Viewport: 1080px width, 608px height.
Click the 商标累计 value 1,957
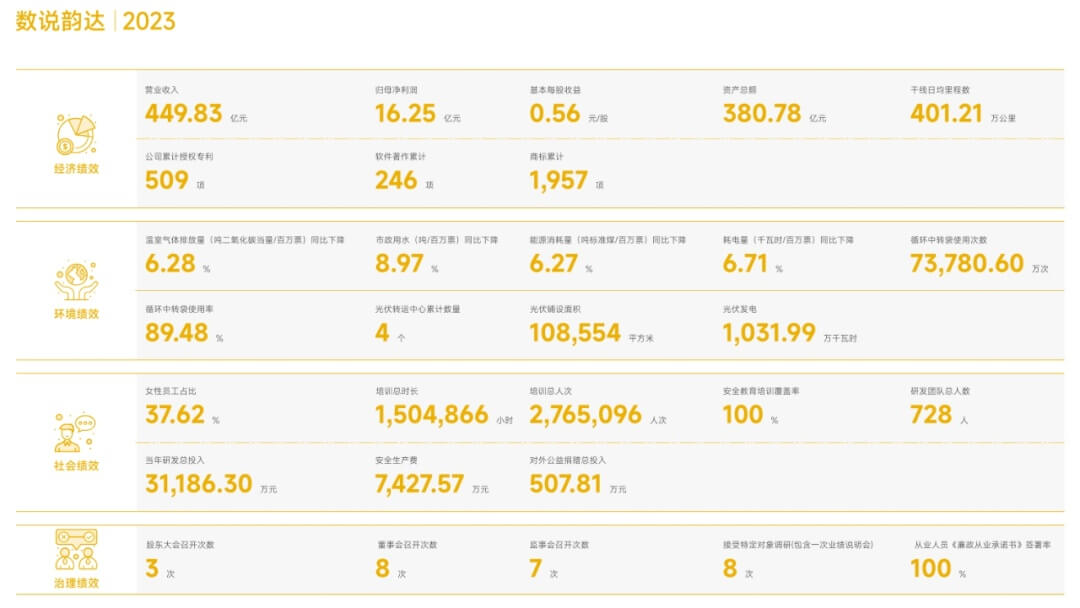tap(558, 180)
